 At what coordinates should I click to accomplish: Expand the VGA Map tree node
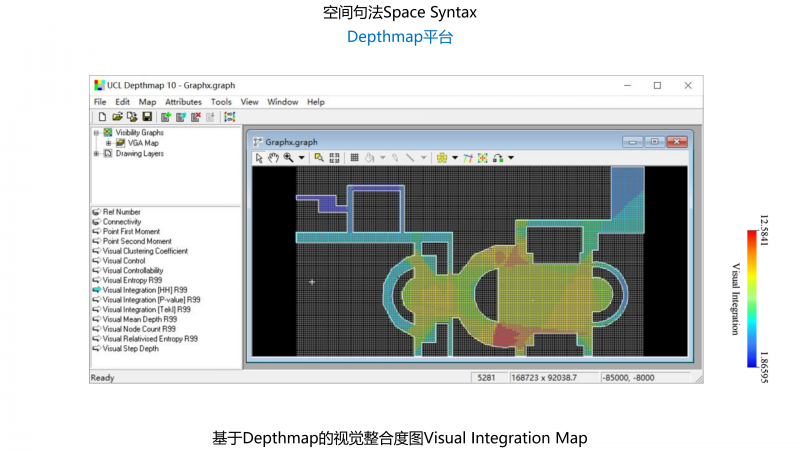coord(108,143)
